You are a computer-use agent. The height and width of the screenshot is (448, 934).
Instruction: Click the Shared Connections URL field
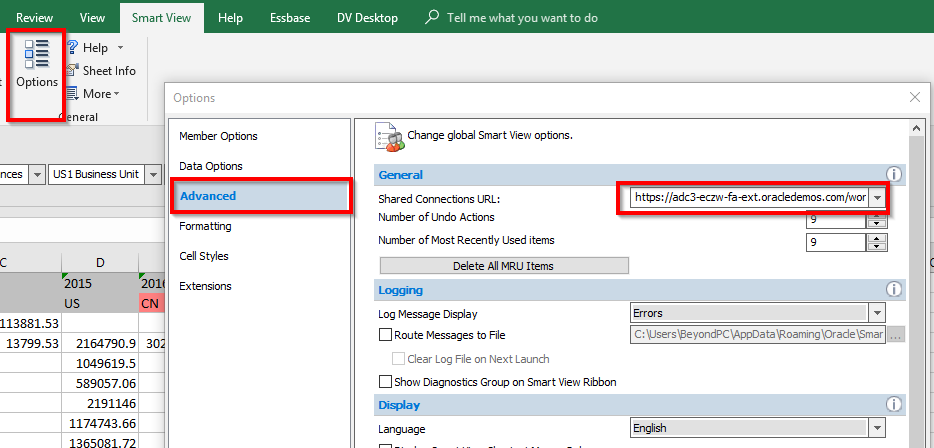tap(749, 197)
